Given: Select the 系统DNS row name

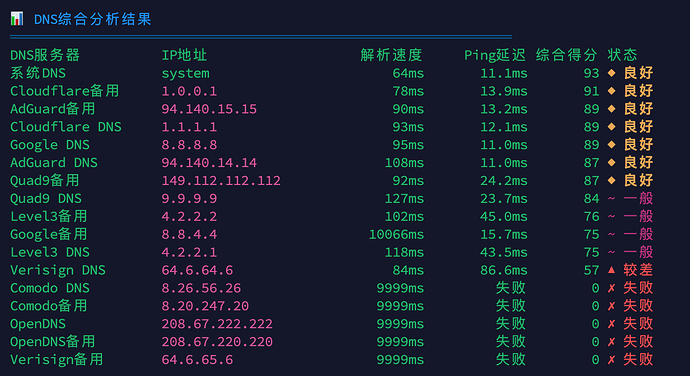Looking at the screenshot, I should [x=38, y=73].
